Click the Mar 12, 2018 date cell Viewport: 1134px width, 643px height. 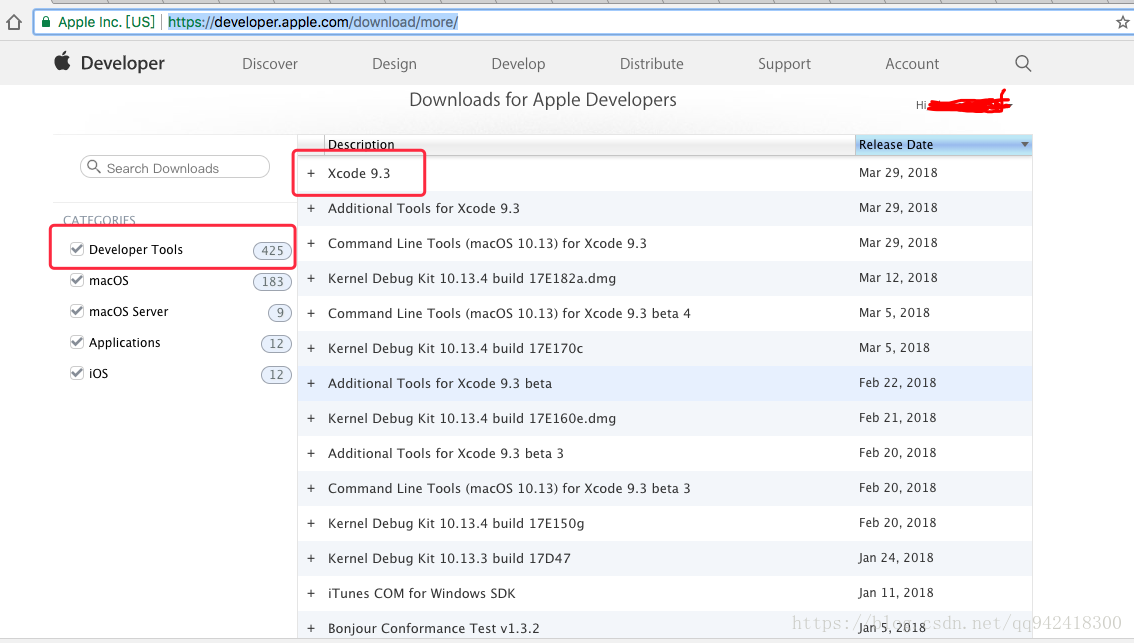(898, 278)
